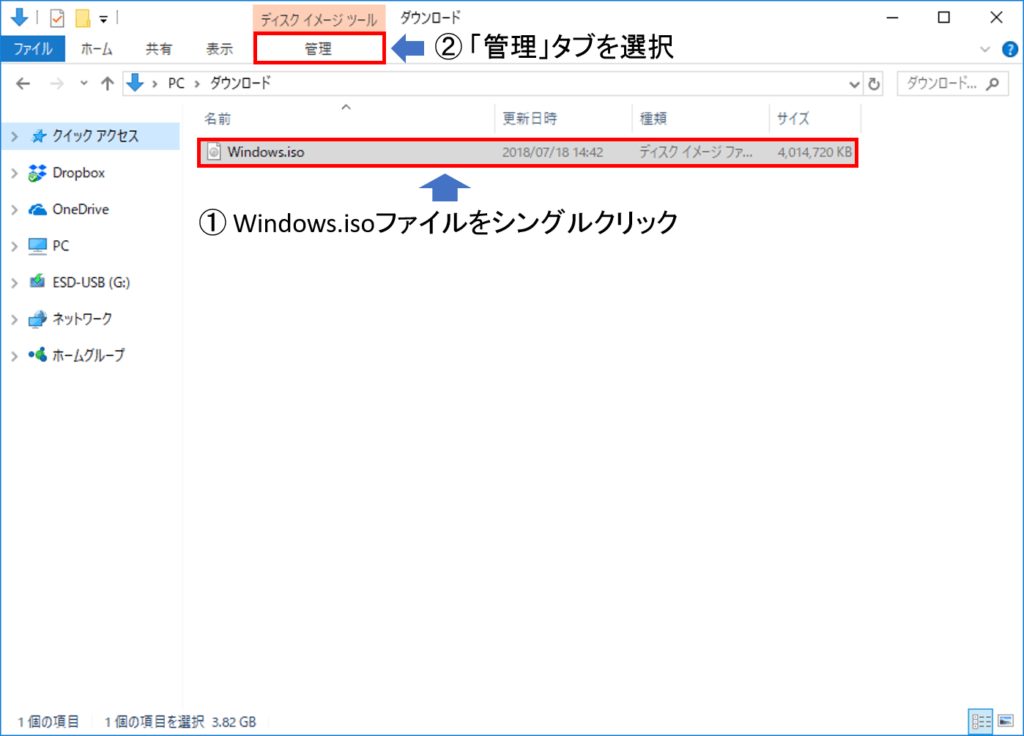Click the blue download arrow window icon
This screenshot has width=1024, height=736.
[20, 18]
